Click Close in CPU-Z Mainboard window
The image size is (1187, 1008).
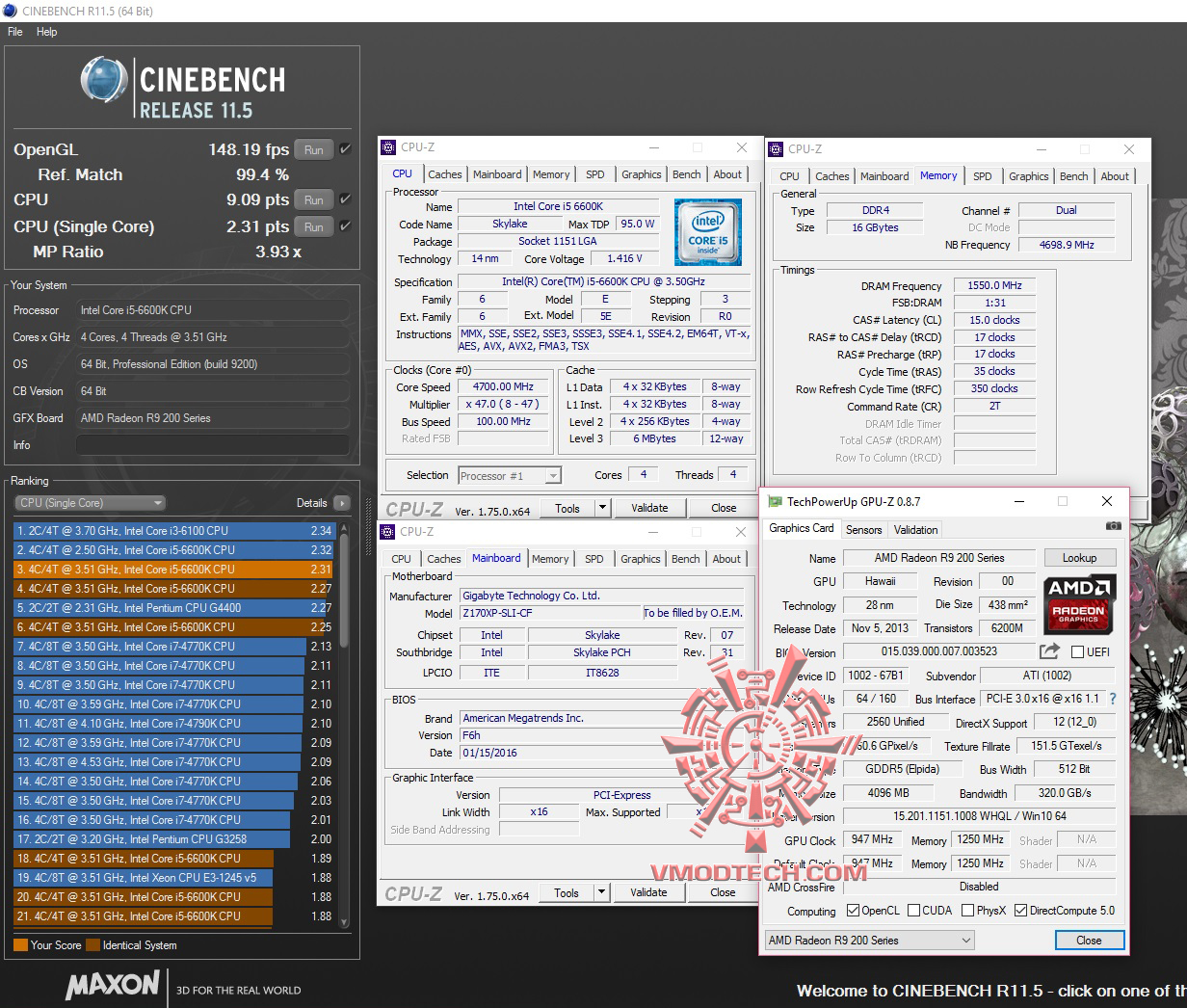pos(723,892)
